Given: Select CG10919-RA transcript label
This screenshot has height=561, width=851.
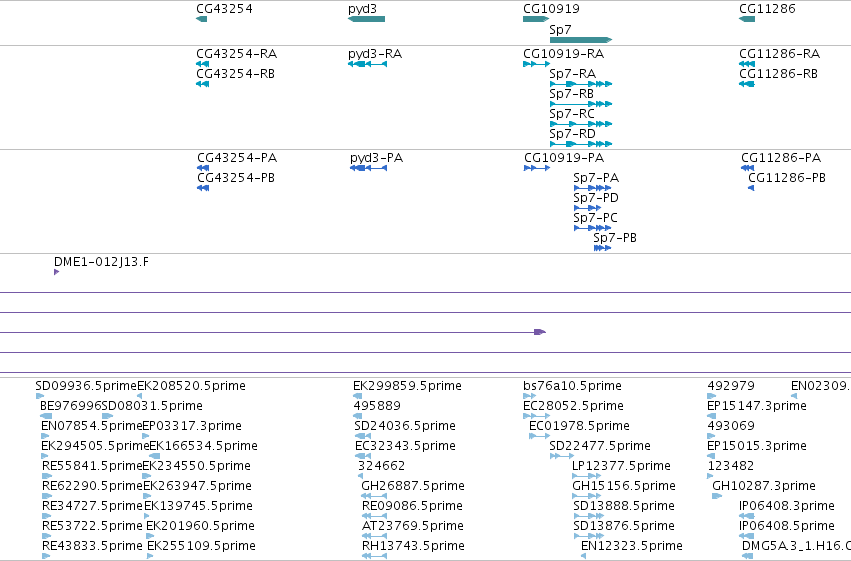Looking at the screenshot, I should [563, 54].
